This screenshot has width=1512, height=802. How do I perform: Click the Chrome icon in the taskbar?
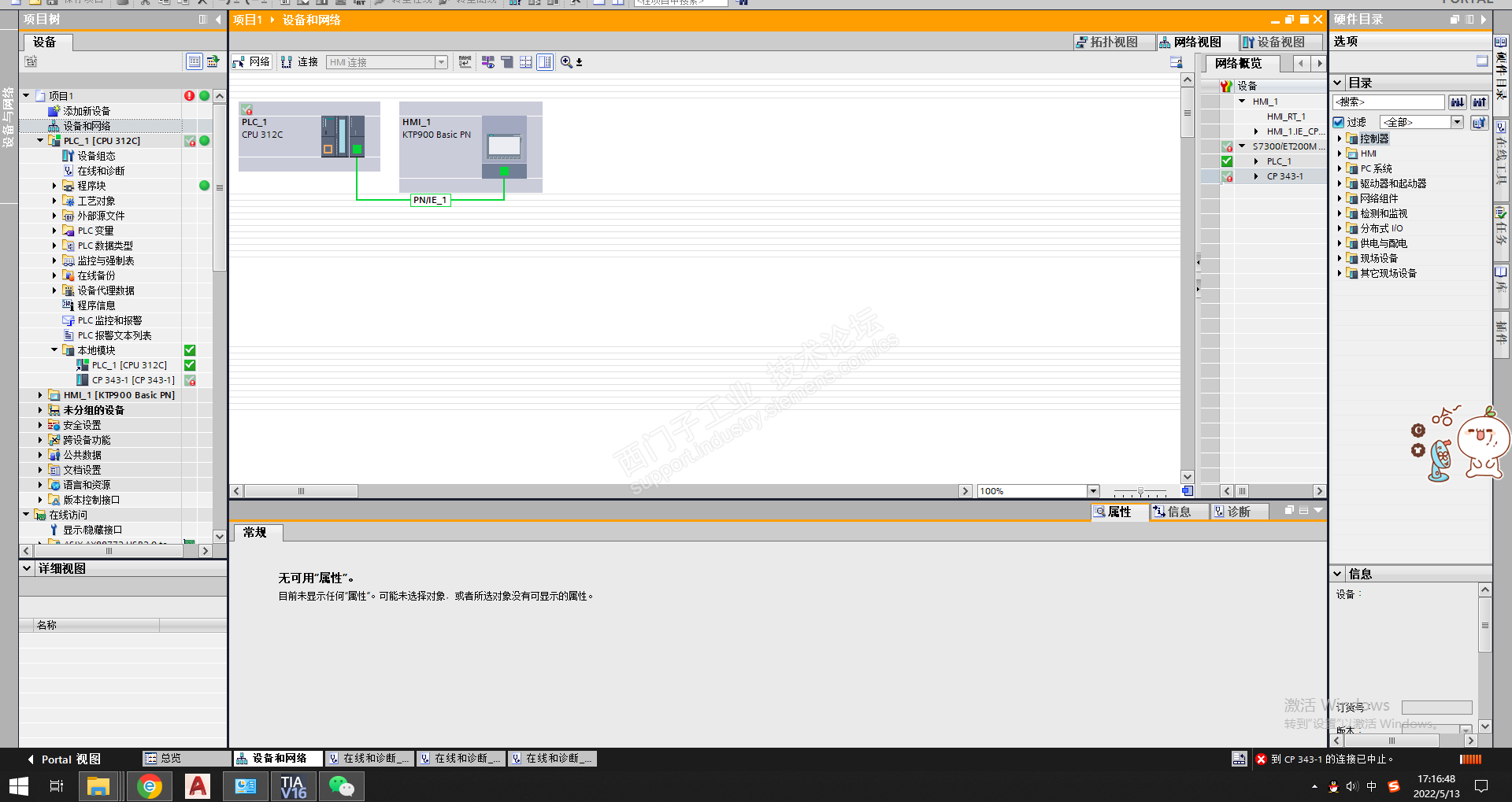point(150,785)
